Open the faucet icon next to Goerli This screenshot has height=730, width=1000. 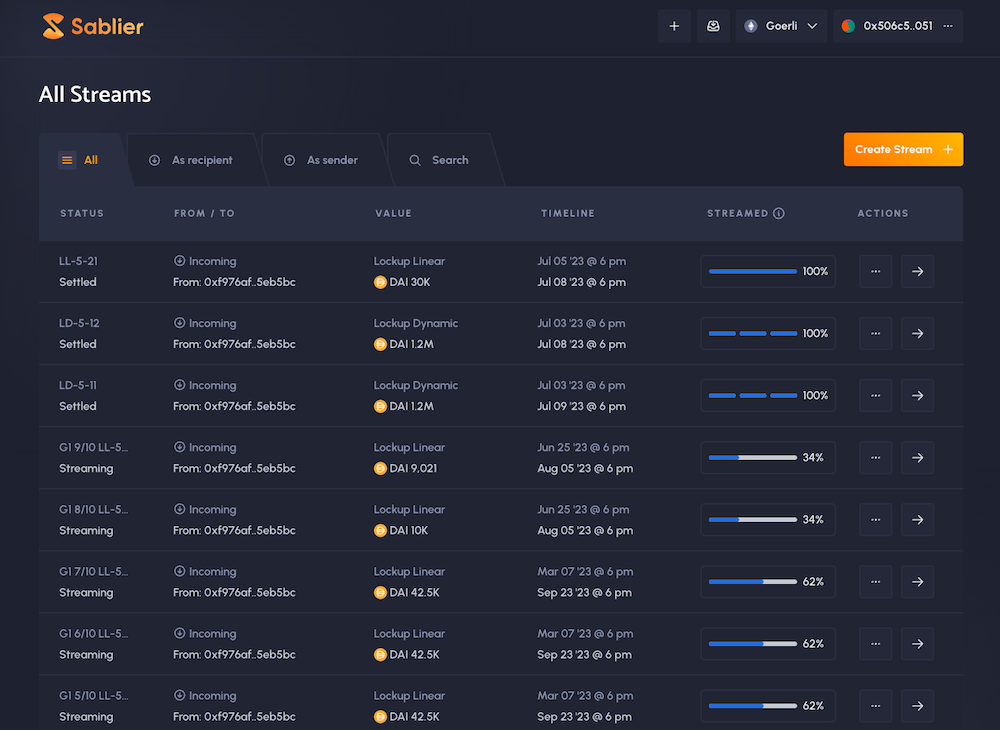point(713,26)
